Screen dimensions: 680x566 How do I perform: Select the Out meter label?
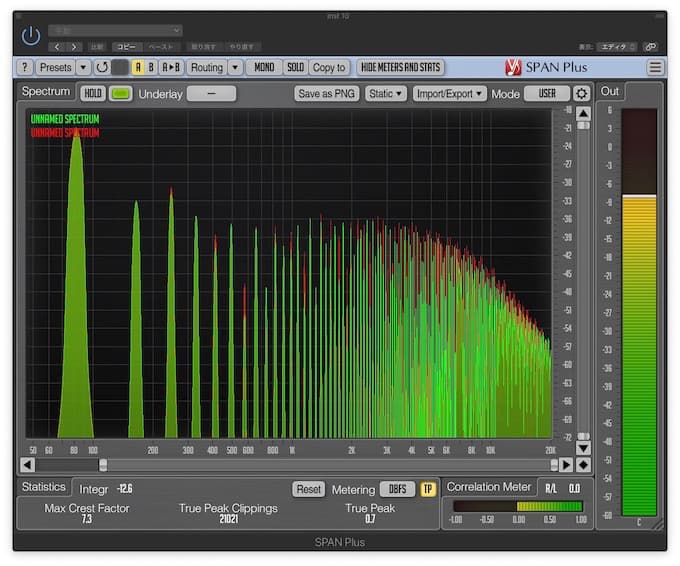point(609,91)
